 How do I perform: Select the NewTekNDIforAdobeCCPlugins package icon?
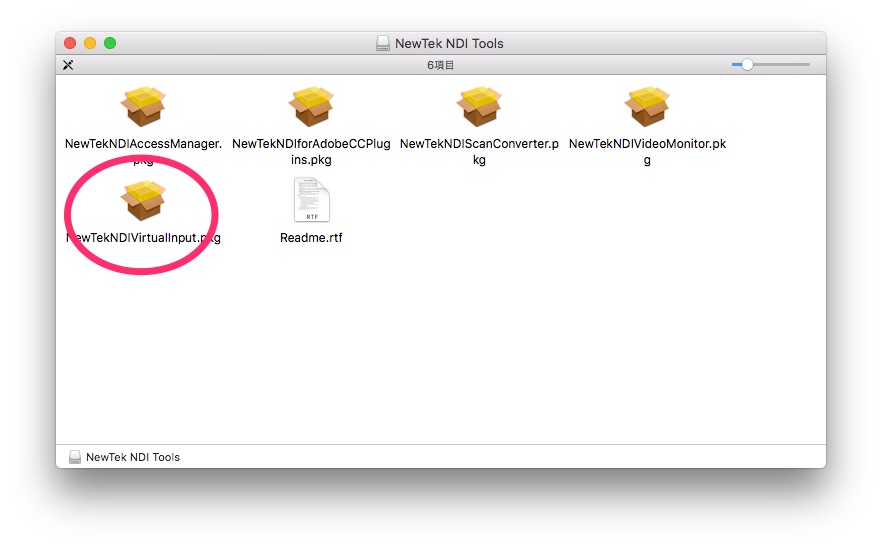click(311, 106)
